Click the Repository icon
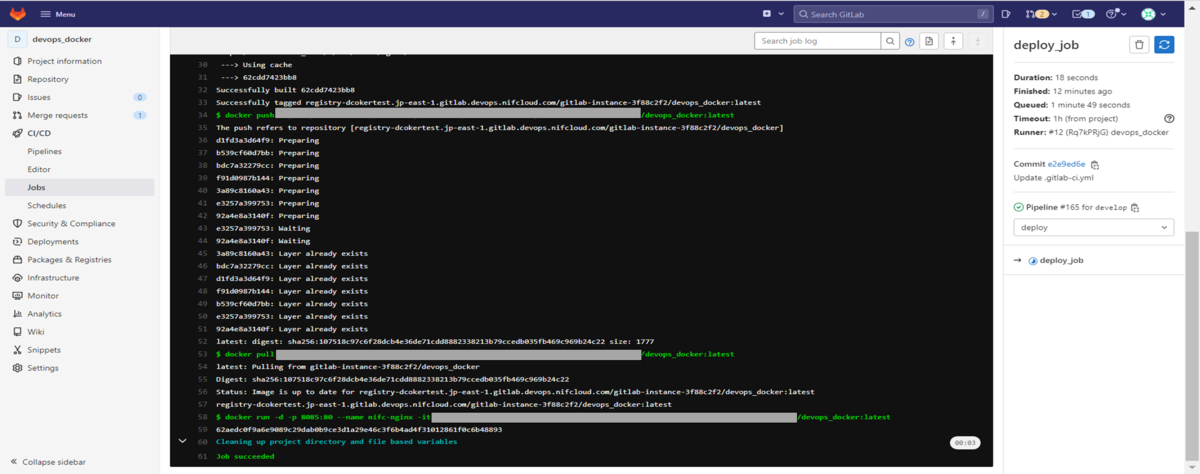Screen dimensions: 1200x474 (17, 79)
